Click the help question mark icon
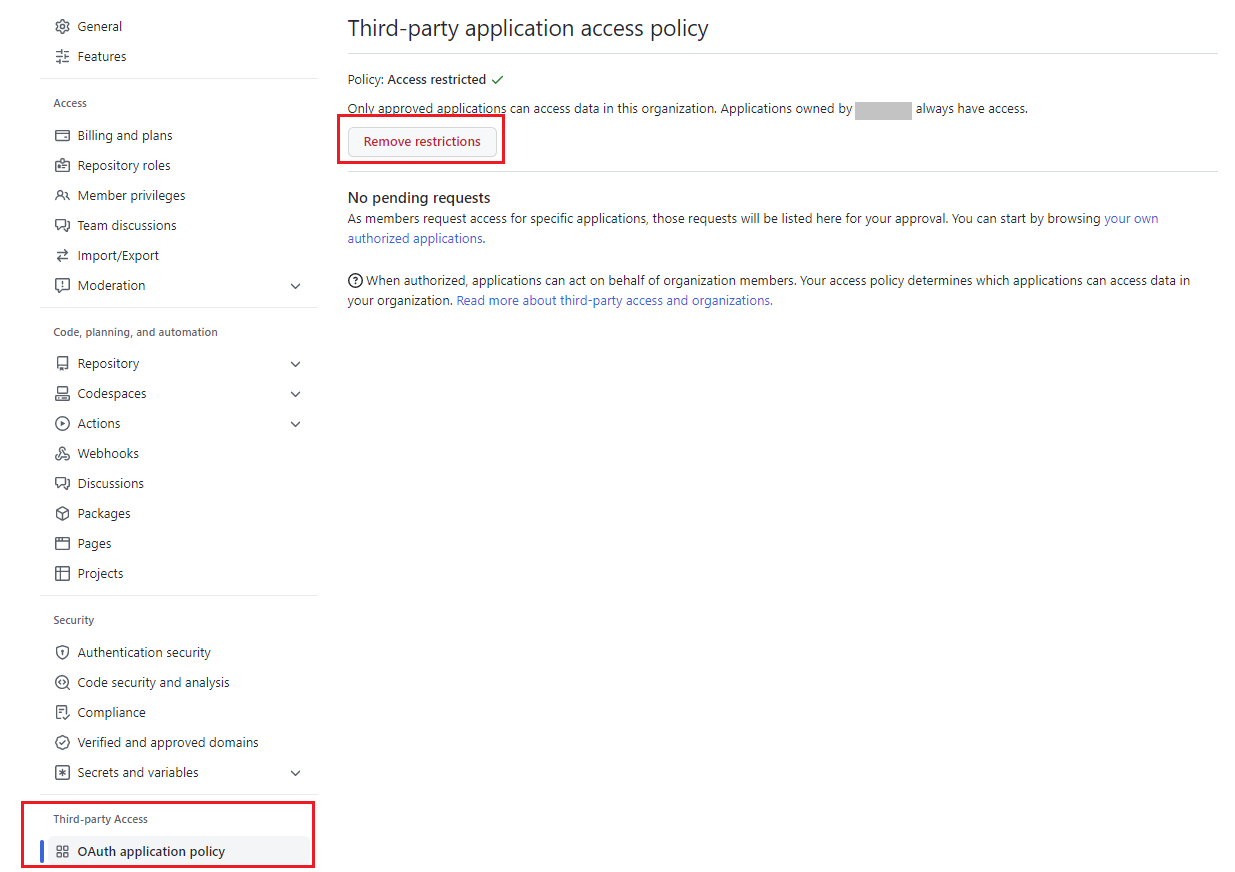Image resolution: width=1235 pixels, height=872 pixels. click(x=355, y=281)
